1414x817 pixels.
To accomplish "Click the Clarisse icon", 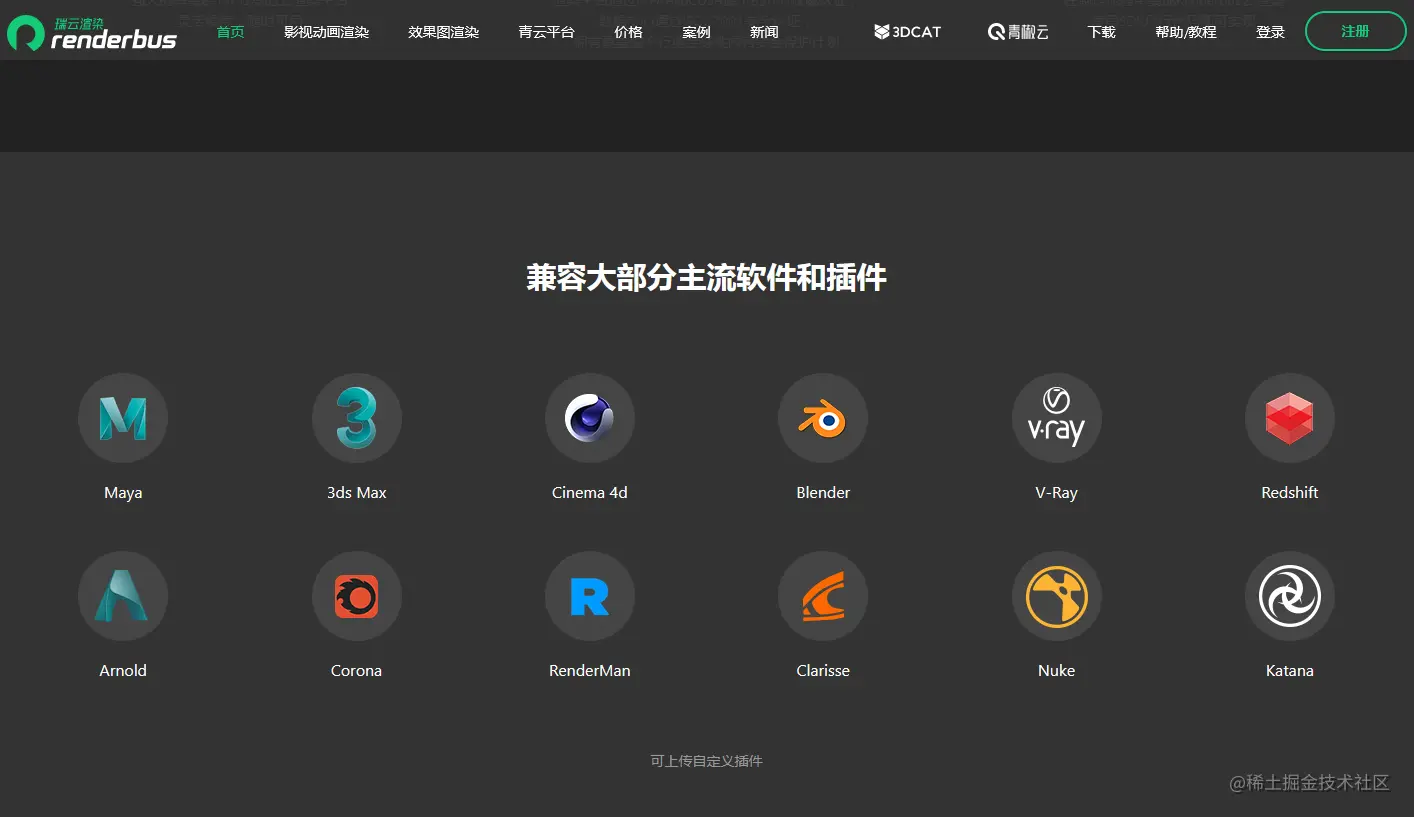I will (x=823, y=596).
